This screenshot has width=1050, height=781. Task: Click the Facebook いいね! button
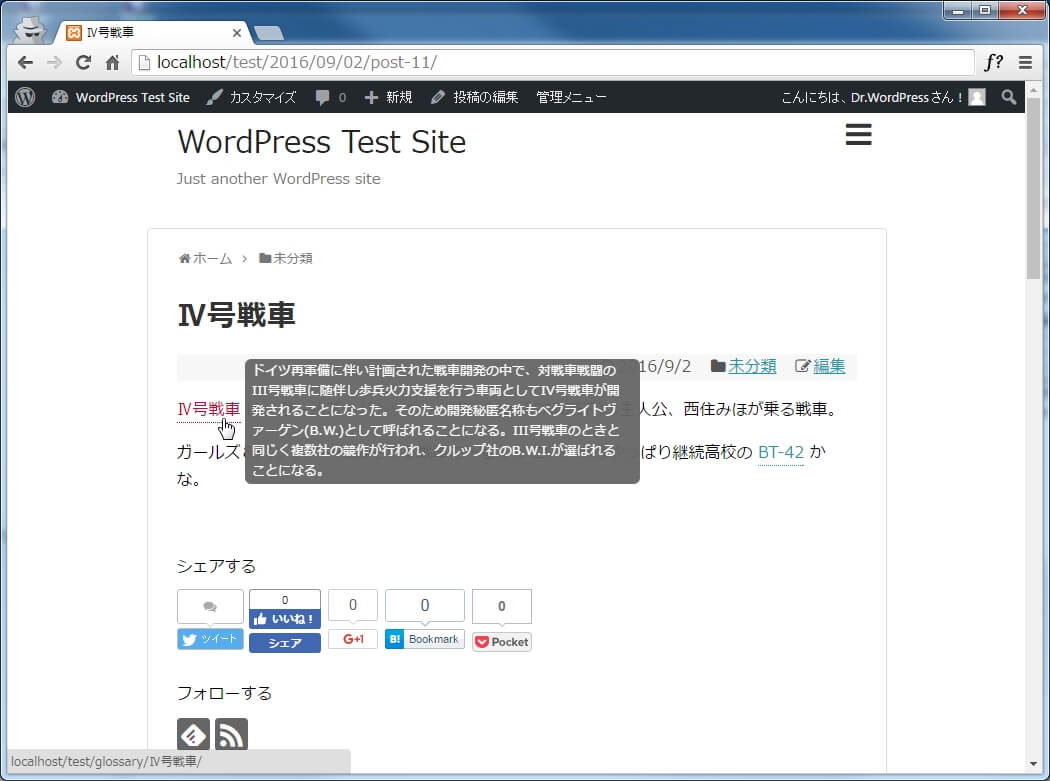click(x=285, y=619)
